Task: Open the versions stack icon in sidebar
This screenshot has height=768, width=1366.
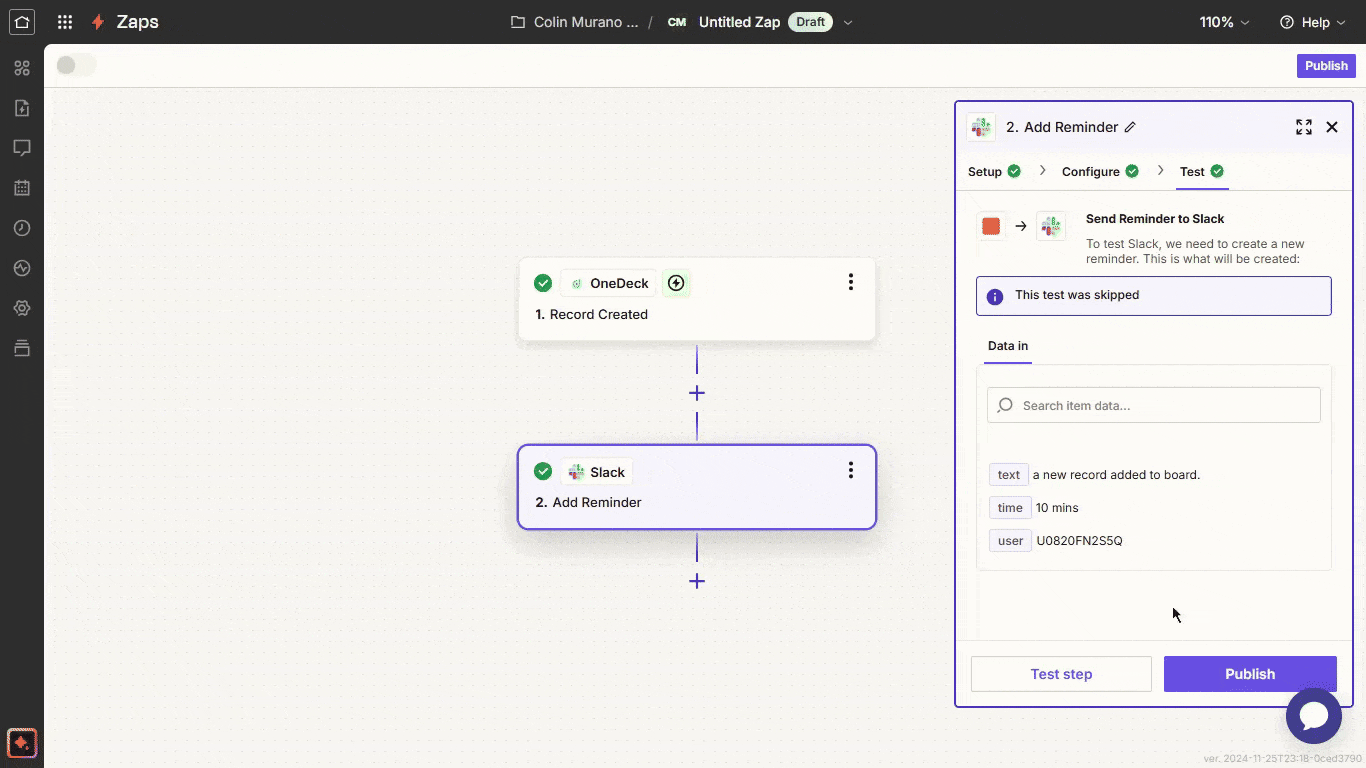Action: [x=22, y=348]
